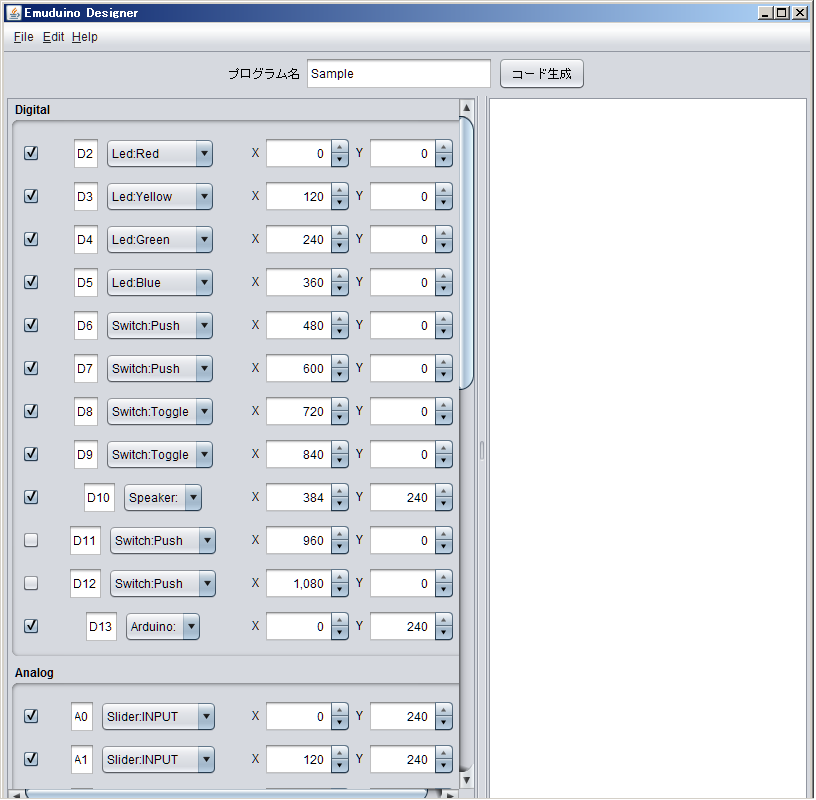Uncheck the D13 Arduino checkbox
Screen dimensions: 816x800
(x=31, y=626)
